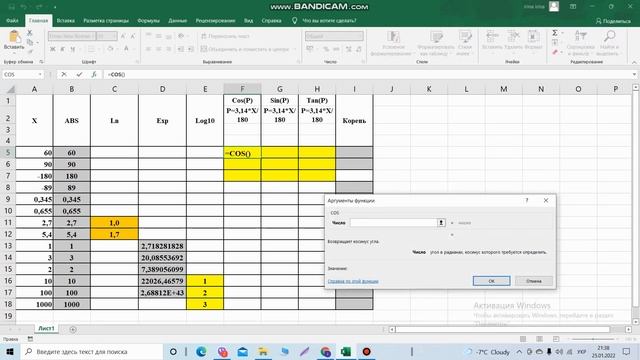Select the Лист1 sheet tab

coord(46,329)
